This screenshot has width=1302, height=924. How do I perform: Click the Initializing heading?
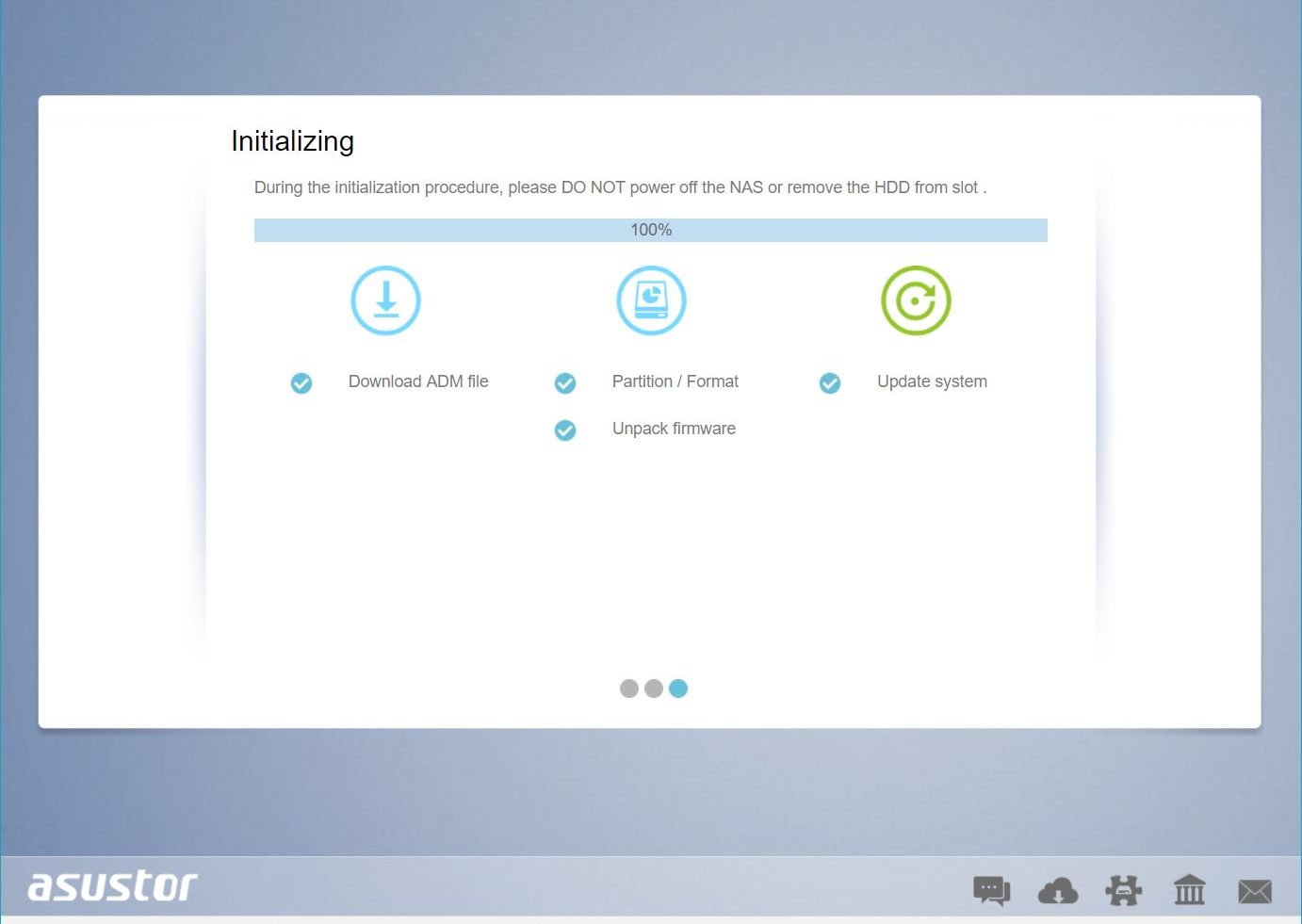(293, 141)
